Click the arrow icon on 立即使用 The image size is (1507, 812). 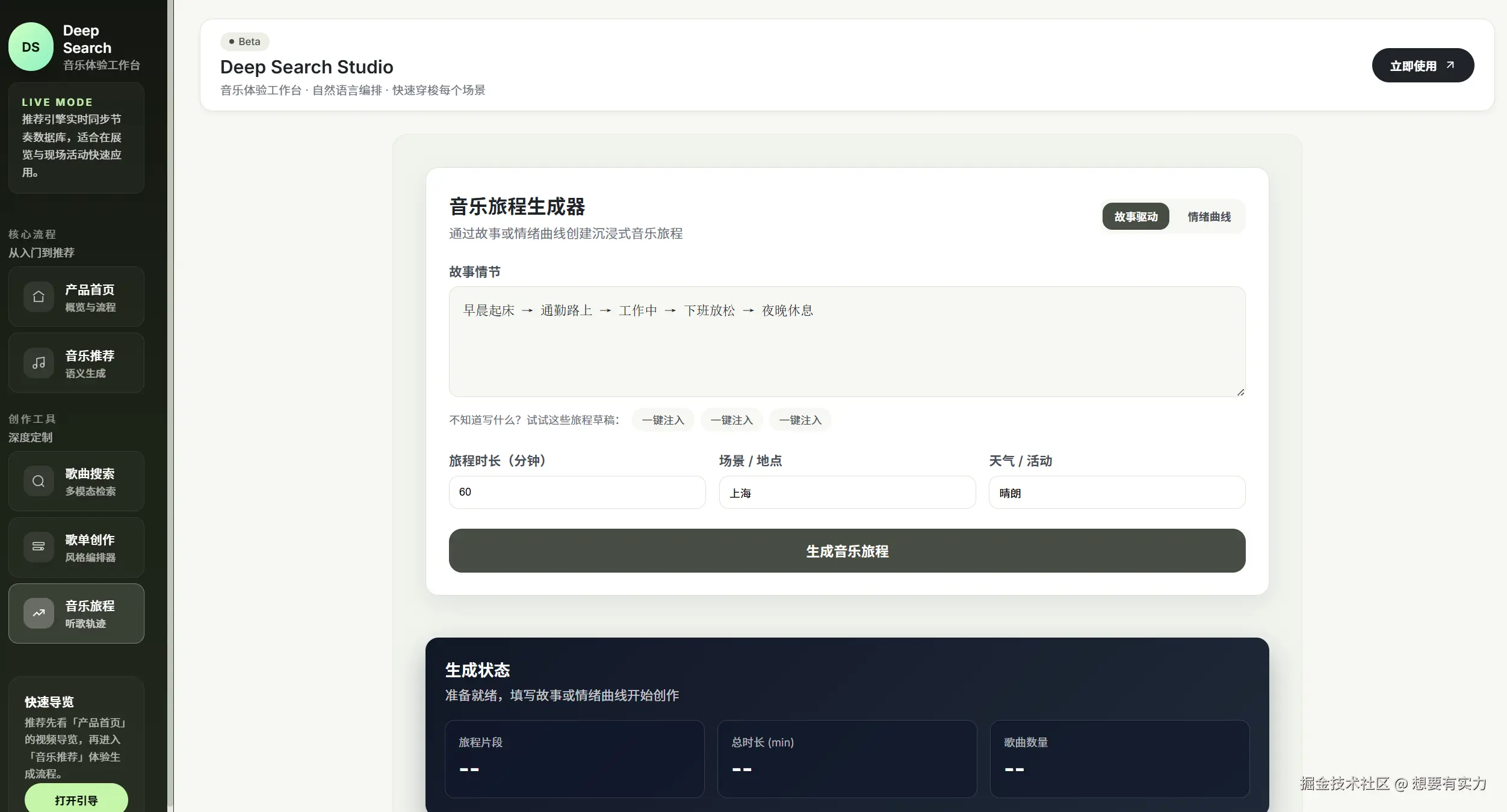click(1450, 65)
